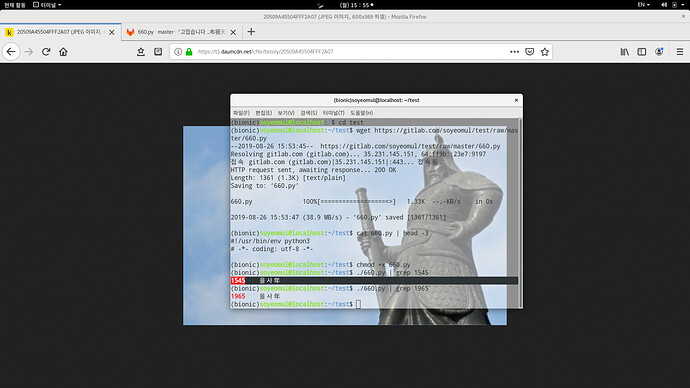Open a new tab with the plus button
This screenshot has width=690, height=388.
[x=251, y=32]
